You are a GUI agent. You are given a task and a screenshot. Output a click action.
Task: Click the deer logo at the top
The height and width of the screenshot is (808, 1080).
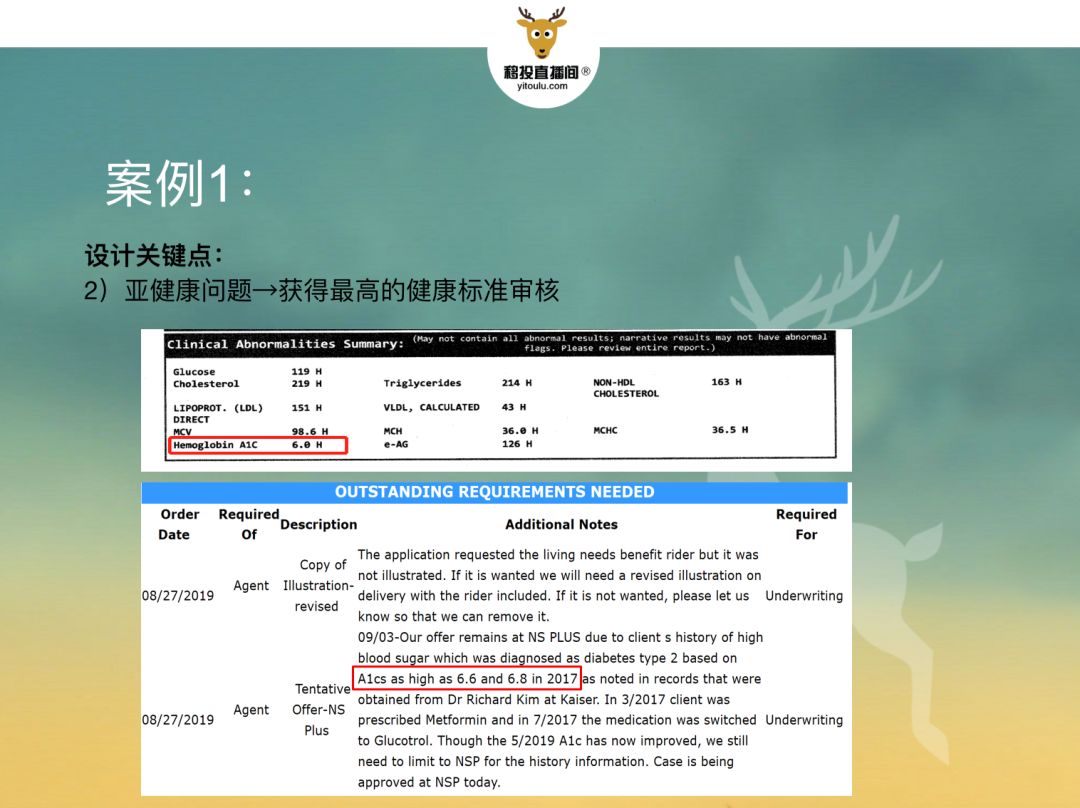[541, 33]
